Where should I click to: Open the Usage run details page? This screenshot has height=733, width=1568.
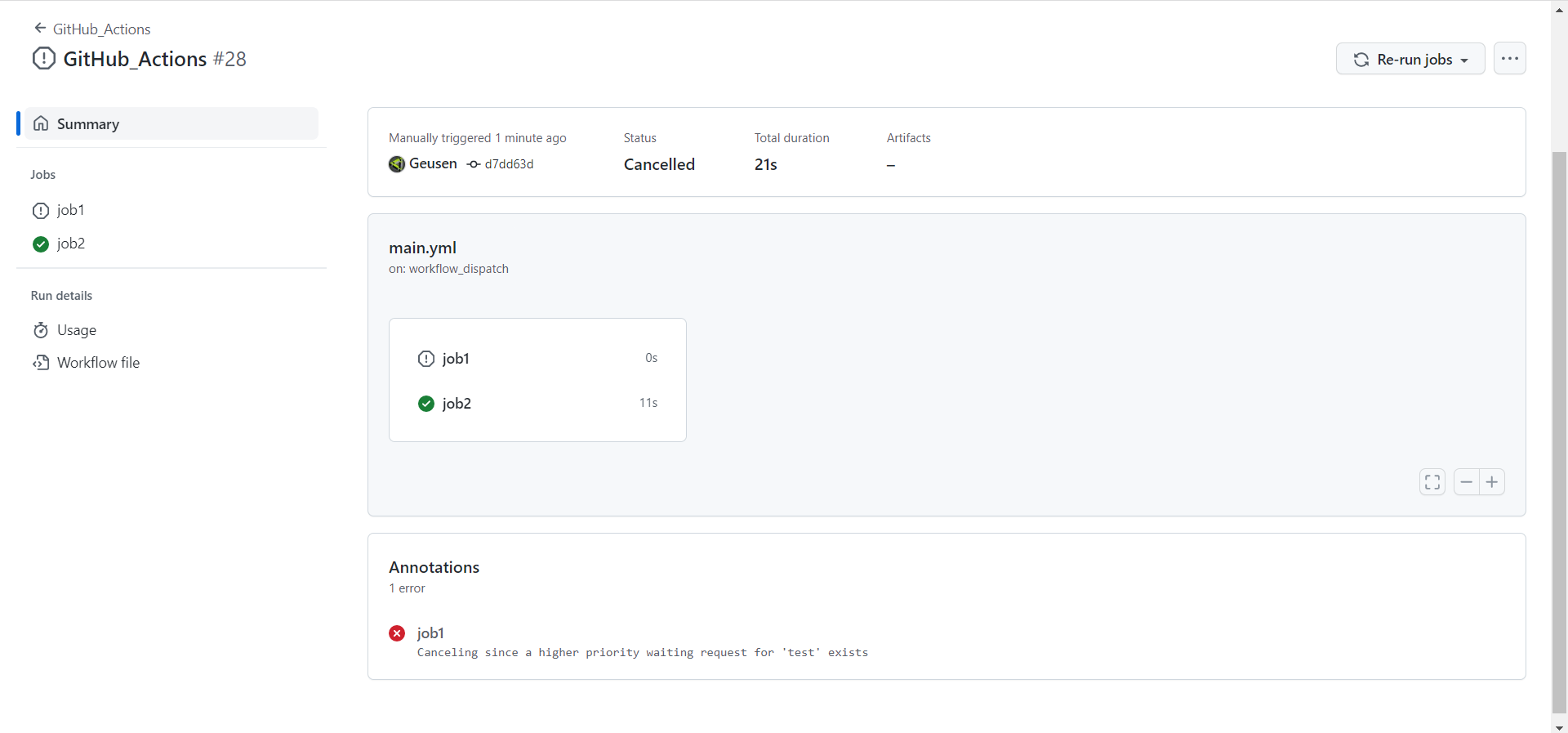77,330
